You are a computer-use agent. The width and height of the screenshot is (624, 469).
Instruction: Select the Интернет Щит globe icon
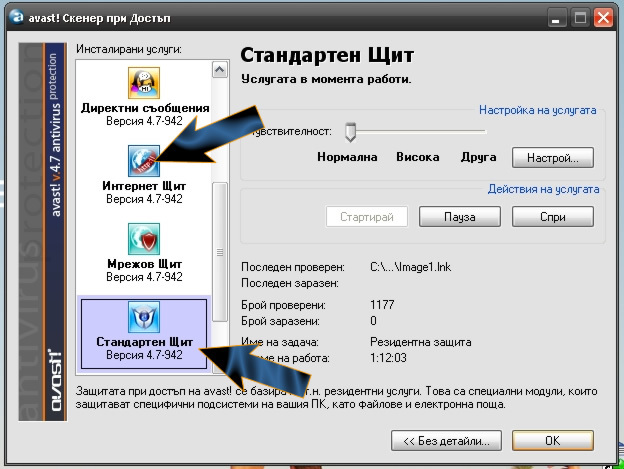pos(144,161)
